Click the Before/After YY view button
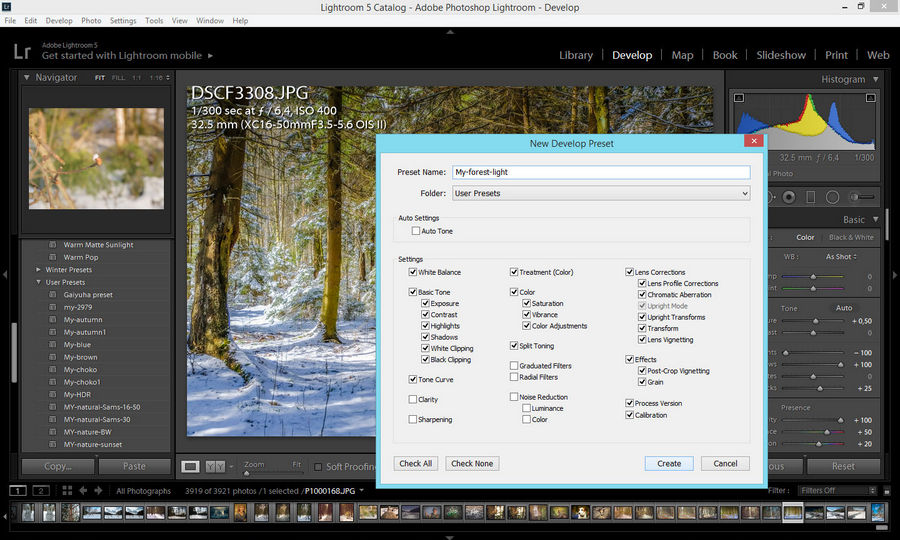 215,467
